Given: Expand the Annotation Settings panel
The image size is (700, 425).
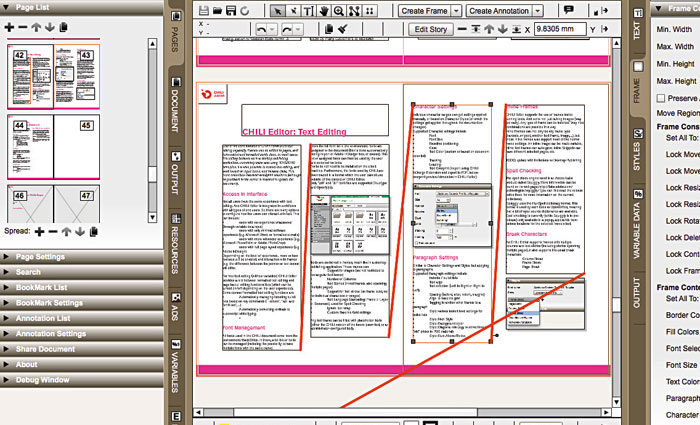Looking at the screenshot, I should (x=82, y=333).
